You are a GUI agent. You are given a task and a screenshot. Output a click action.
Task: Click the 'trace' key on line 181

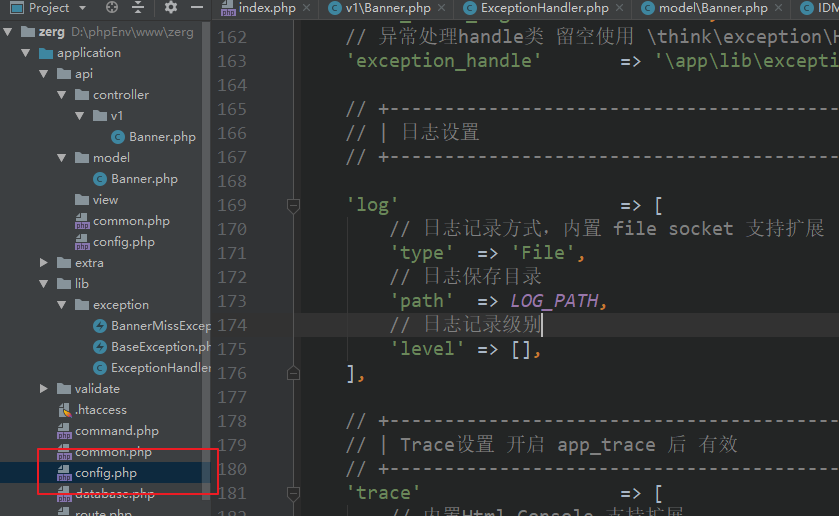383,493
